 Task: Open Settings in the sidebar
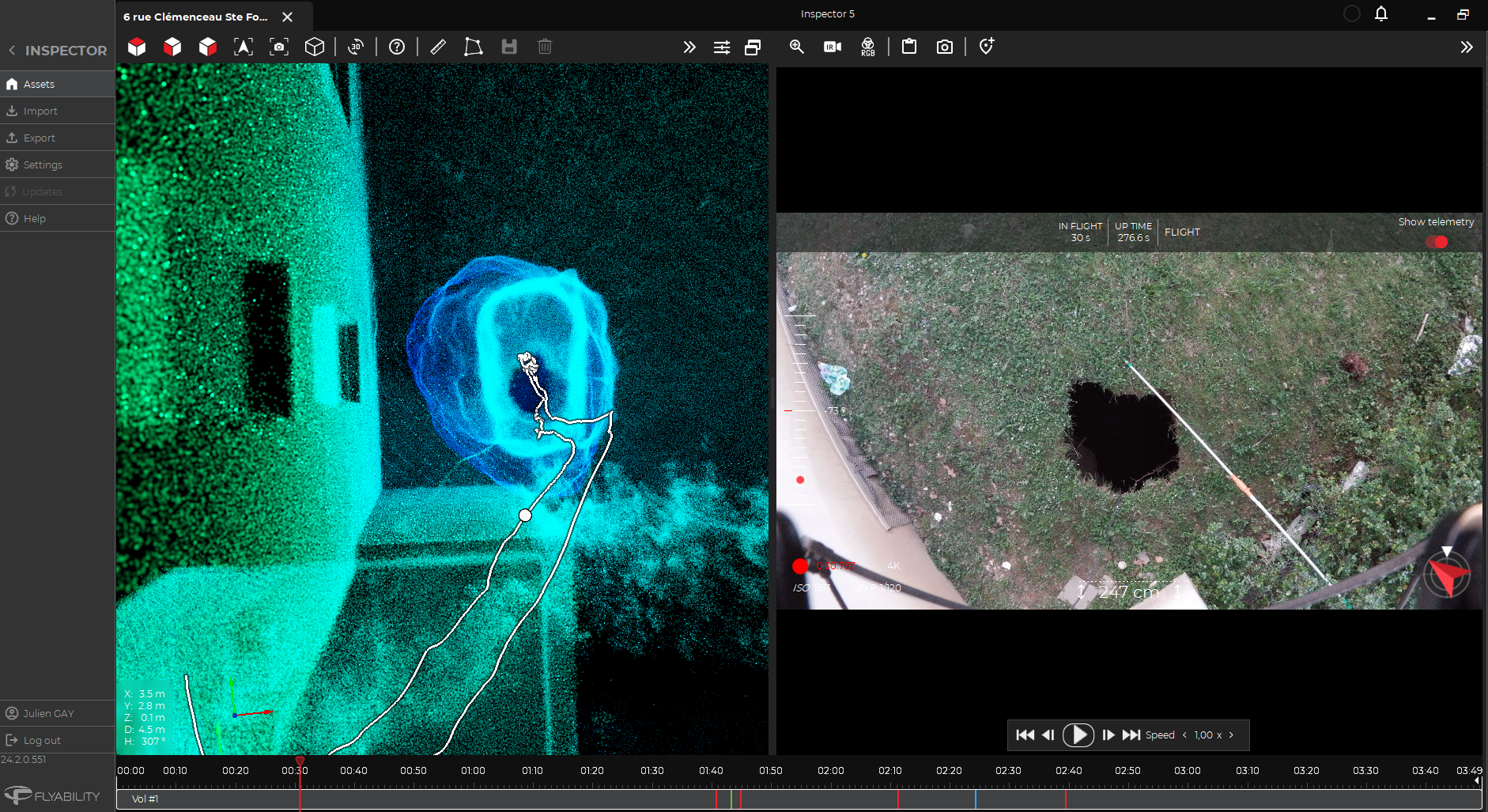pyautogui.click(x=43, y=165)
